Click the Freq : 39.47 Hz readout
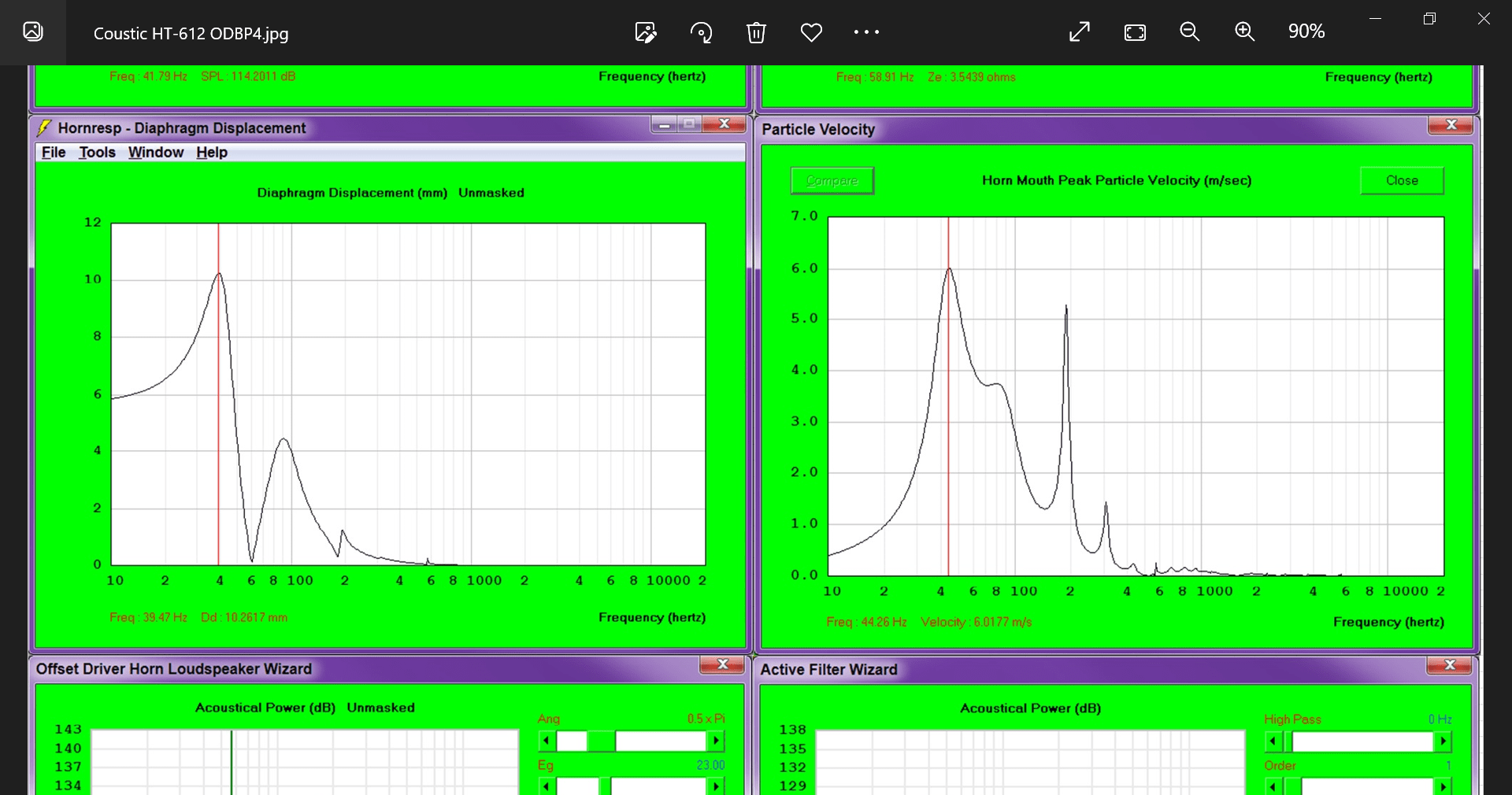The image size is (1512, 795). 148,617
